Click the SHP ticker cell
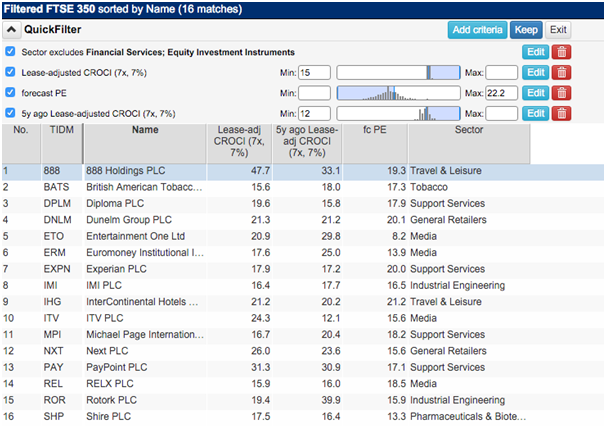Viewport: 606px width, 435px height. [54, 417]
